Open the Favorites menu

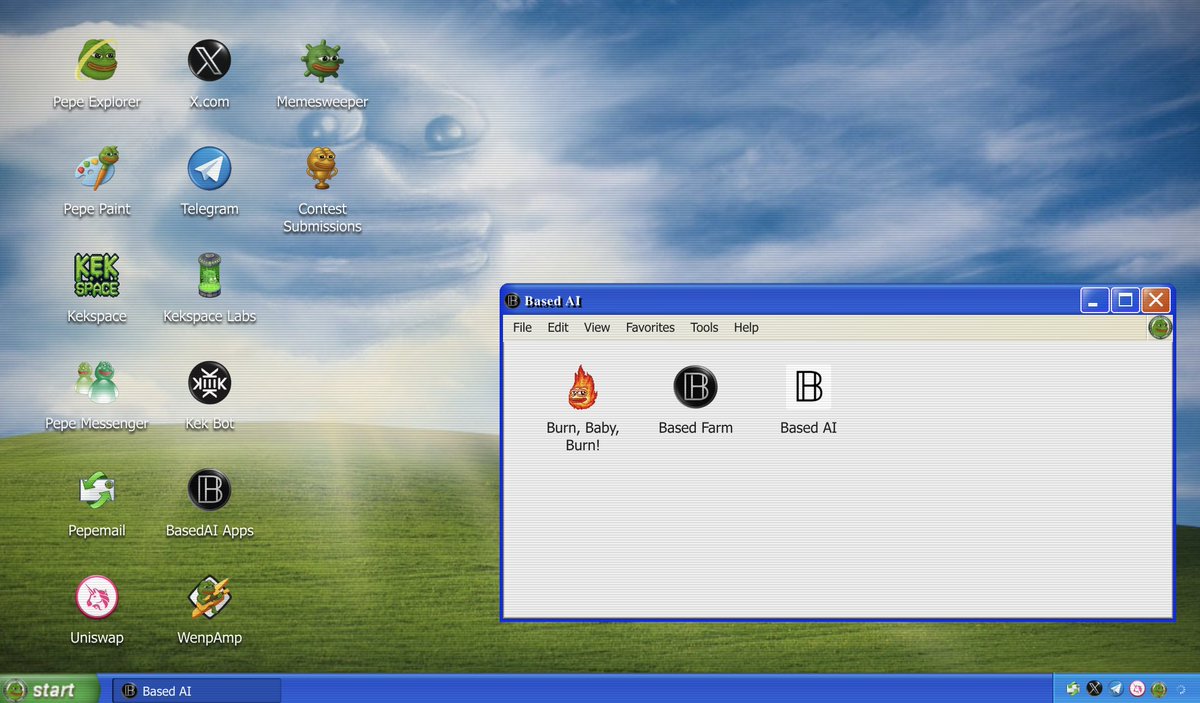coord(650,328)
